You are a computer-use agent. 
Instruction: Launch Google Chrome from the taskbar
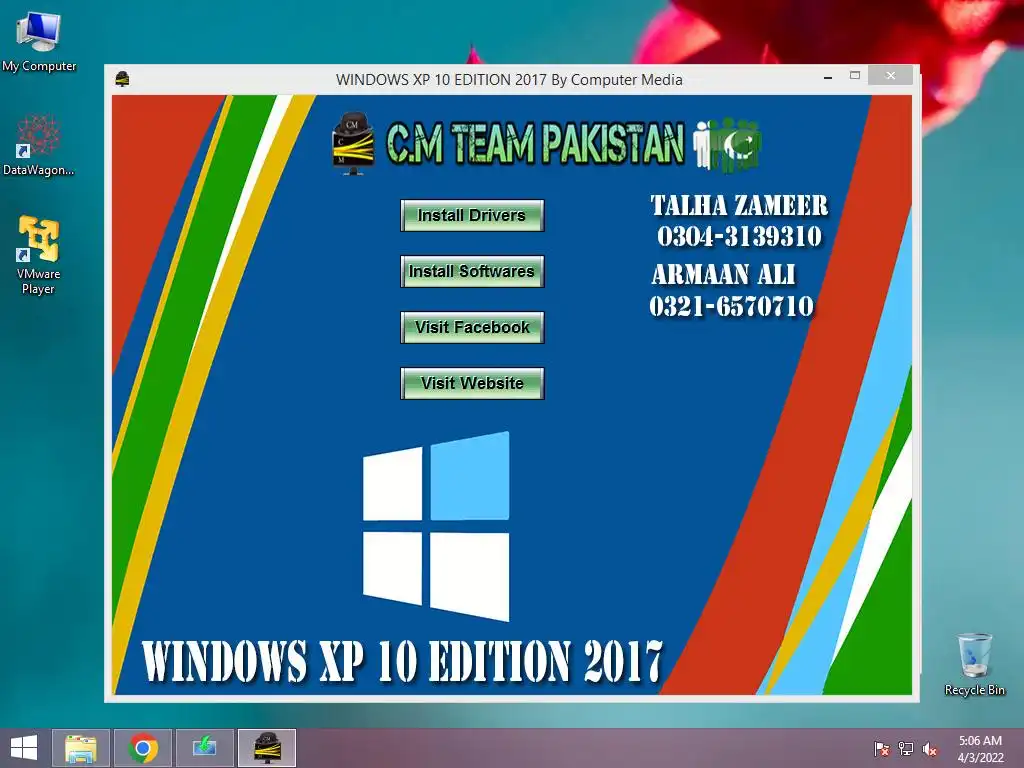143,748
